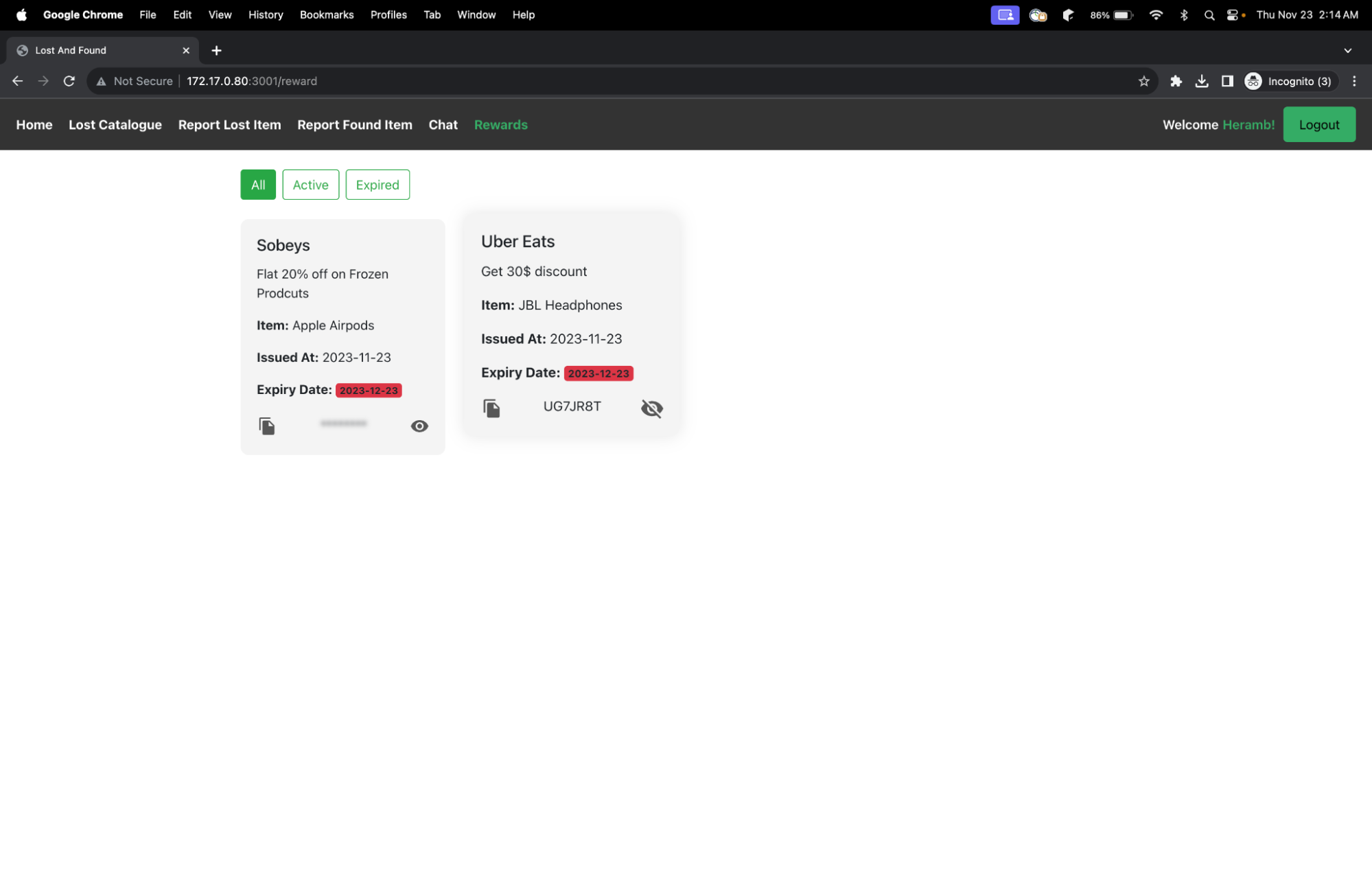
Task: Select the Active rewards filter button
Action: point(310,184)
